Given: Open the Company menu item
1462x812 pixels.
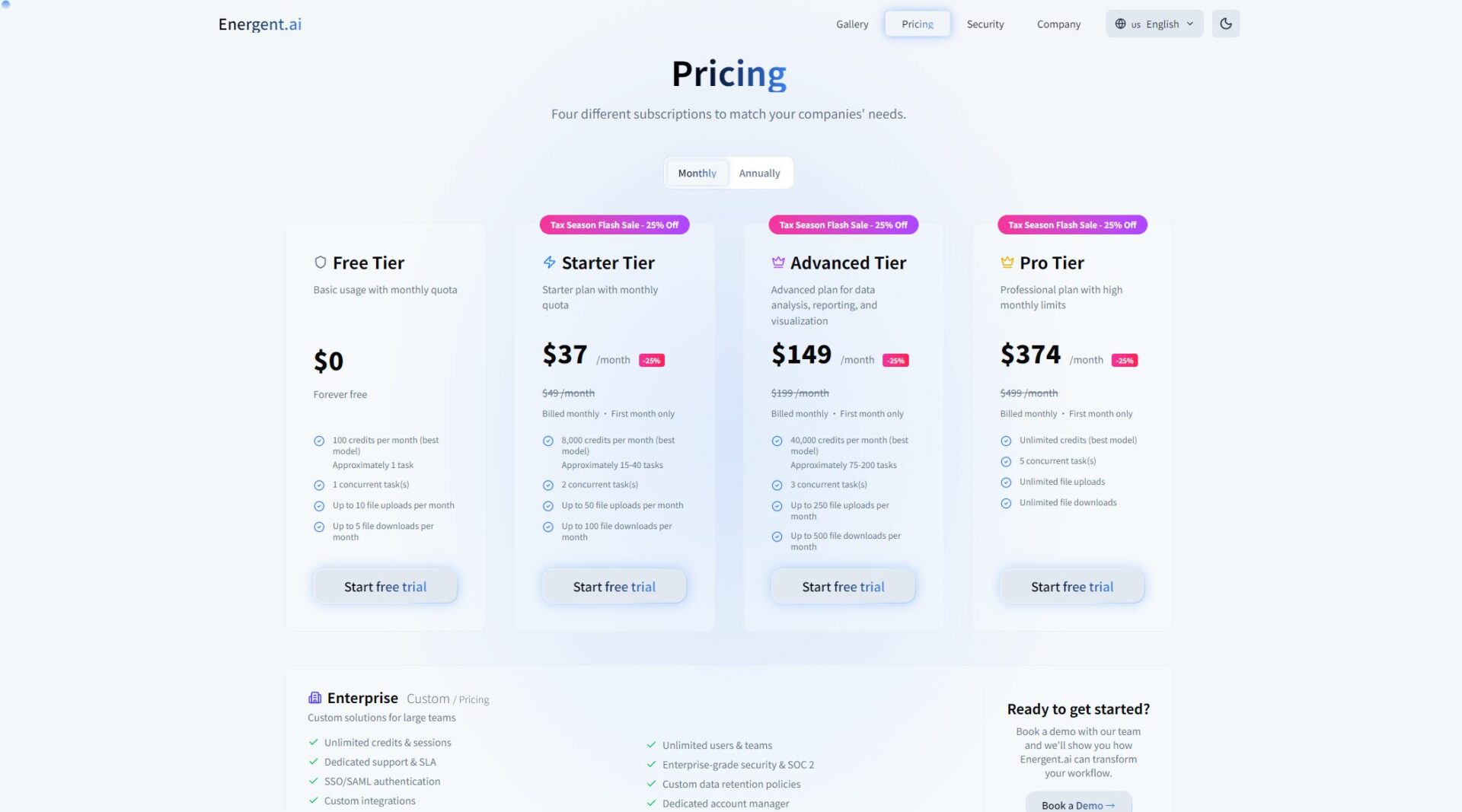Looking at the screenshot, I should click(1058, 24).
